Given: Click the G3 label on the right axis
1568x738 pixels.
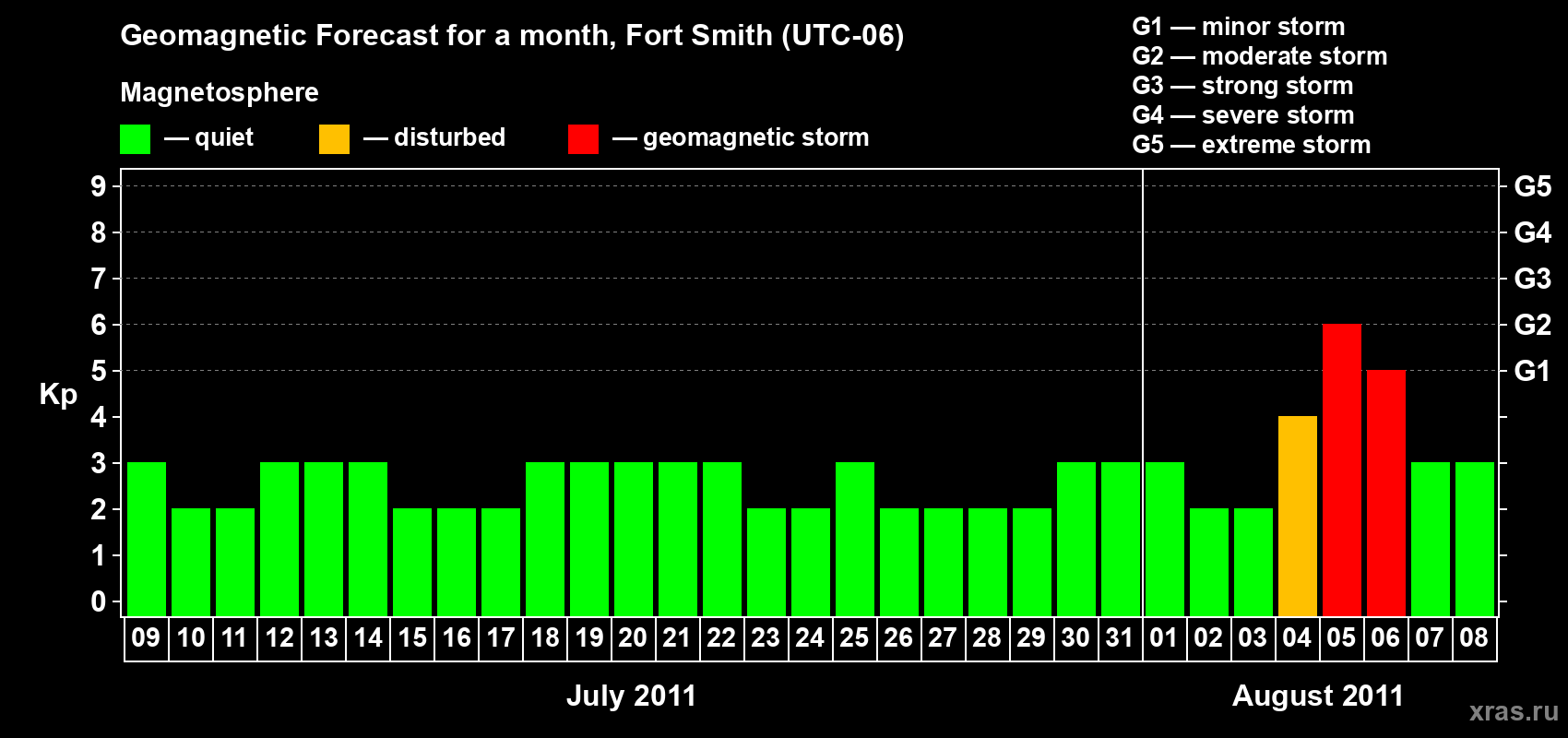Looking at the screenshot, I should (1532, 279).
